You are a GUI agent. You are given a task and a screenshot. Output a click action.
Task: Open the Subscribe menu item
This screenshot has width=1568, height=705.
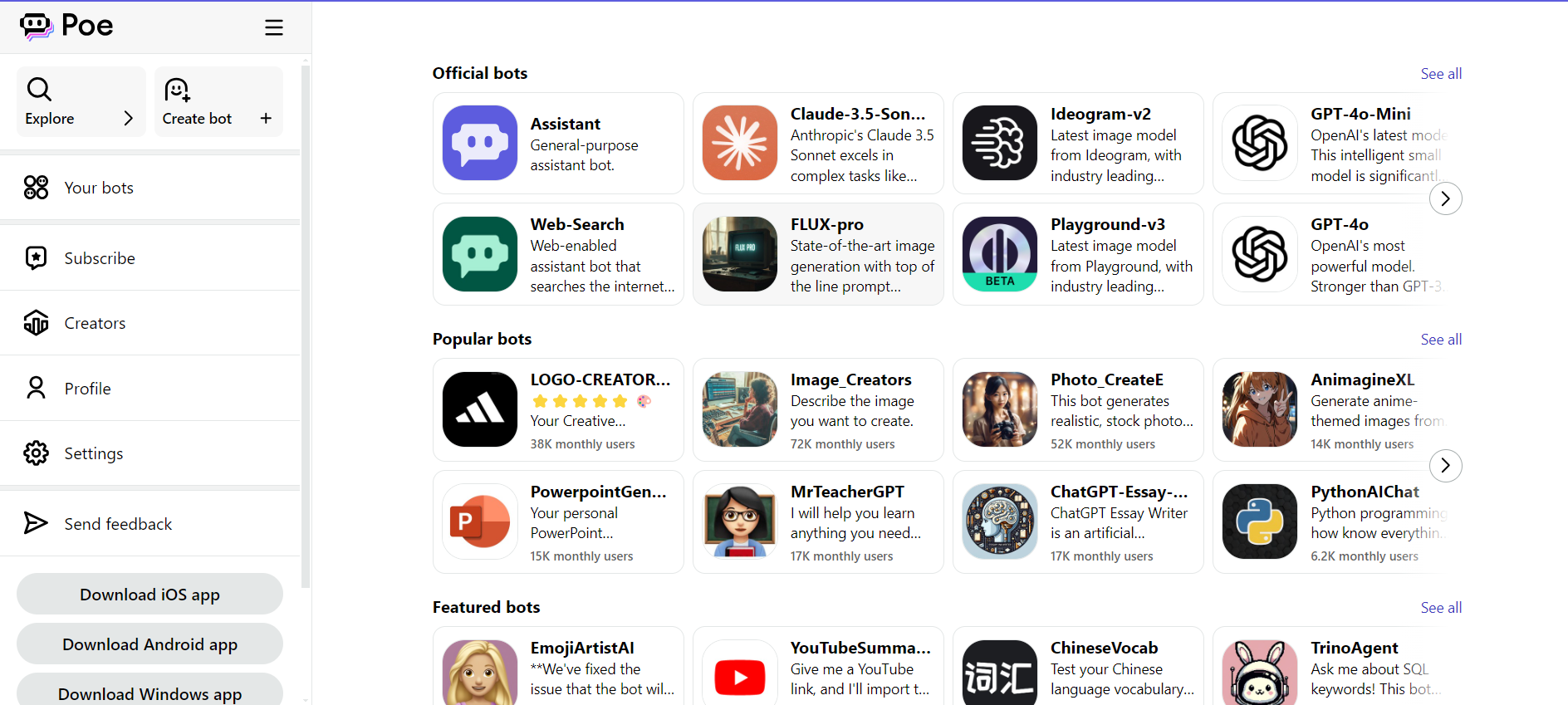pos(149,258)
